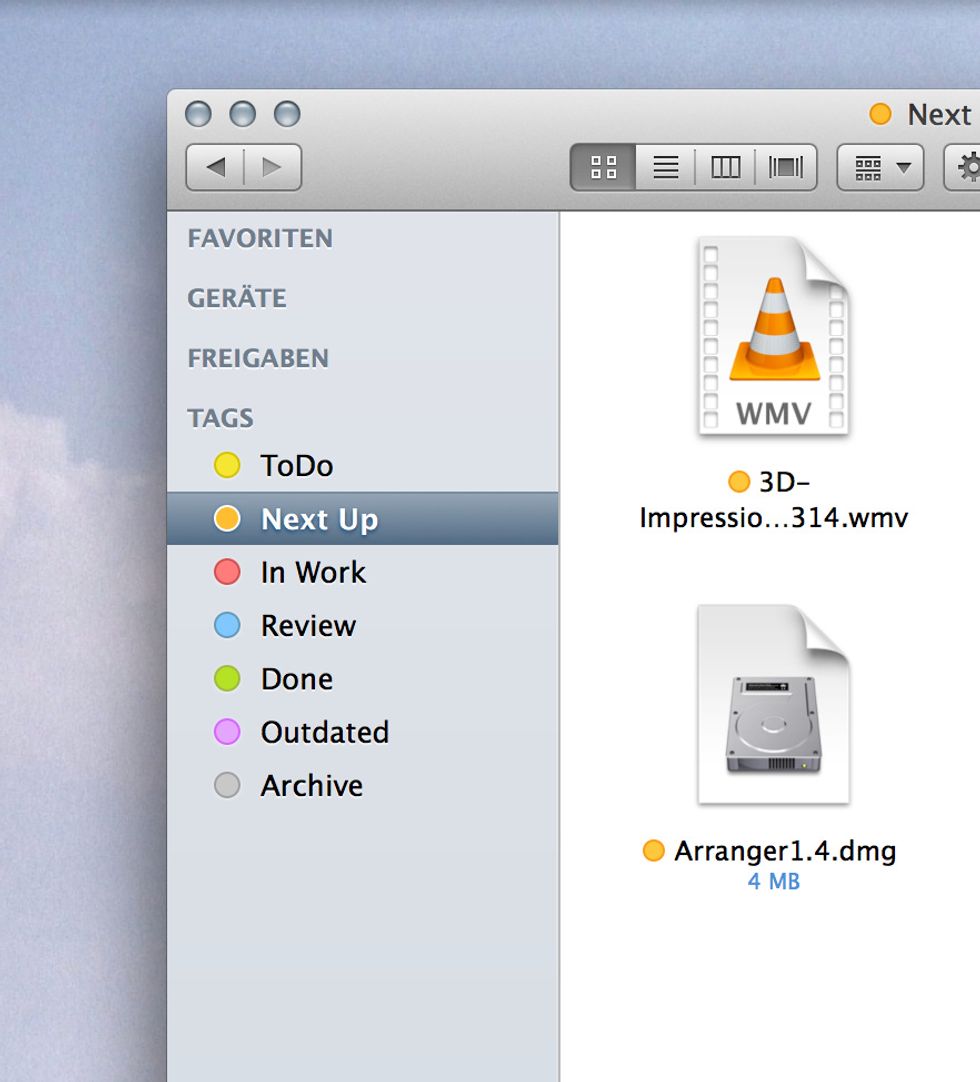
Task: Select the Archive tag
Action: [x=362, y=785]
